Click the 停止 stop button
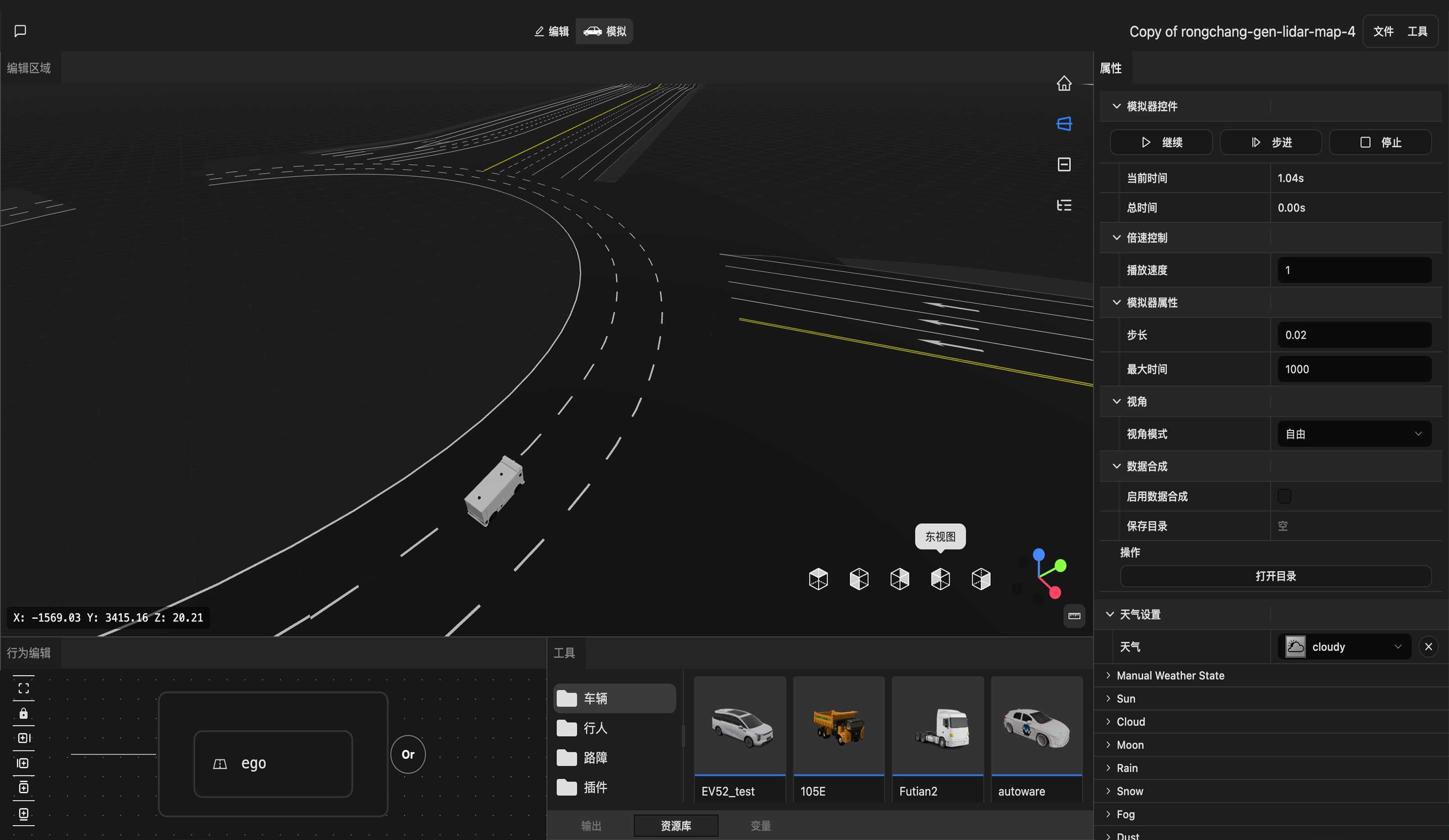The width and height of the screenshot is (1449, 840). (1380, 142)
